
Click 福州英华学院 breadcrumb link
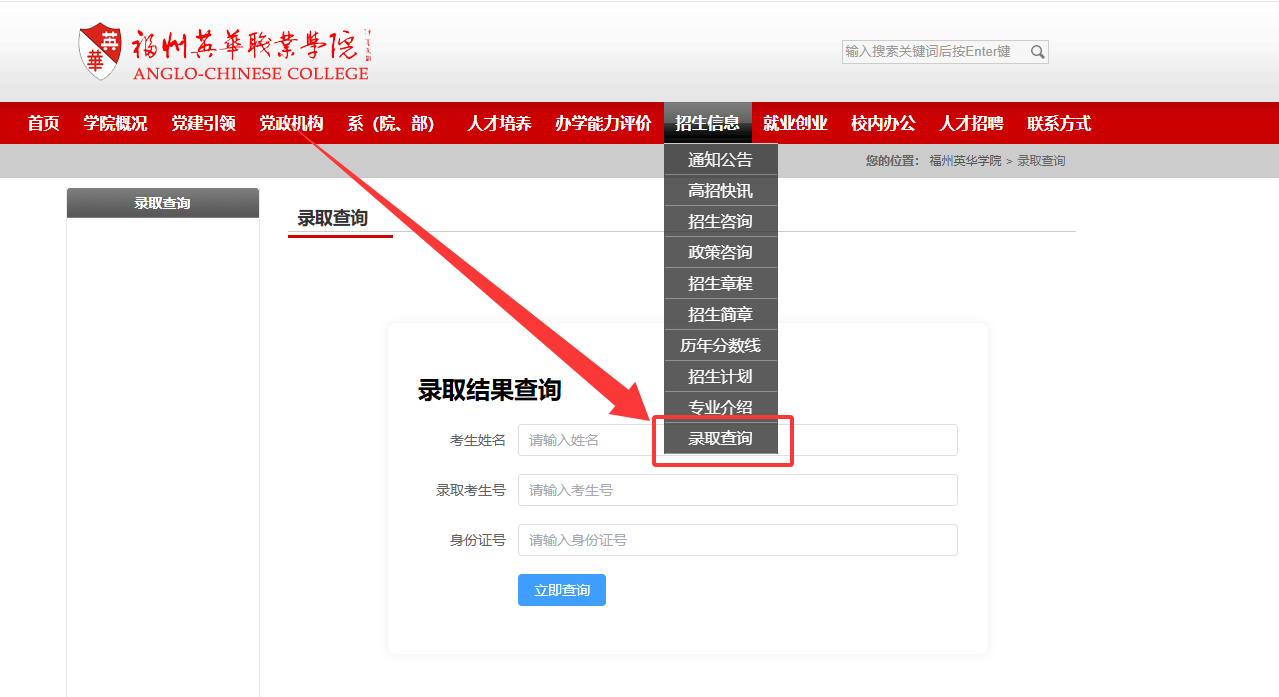coord(965,161)
